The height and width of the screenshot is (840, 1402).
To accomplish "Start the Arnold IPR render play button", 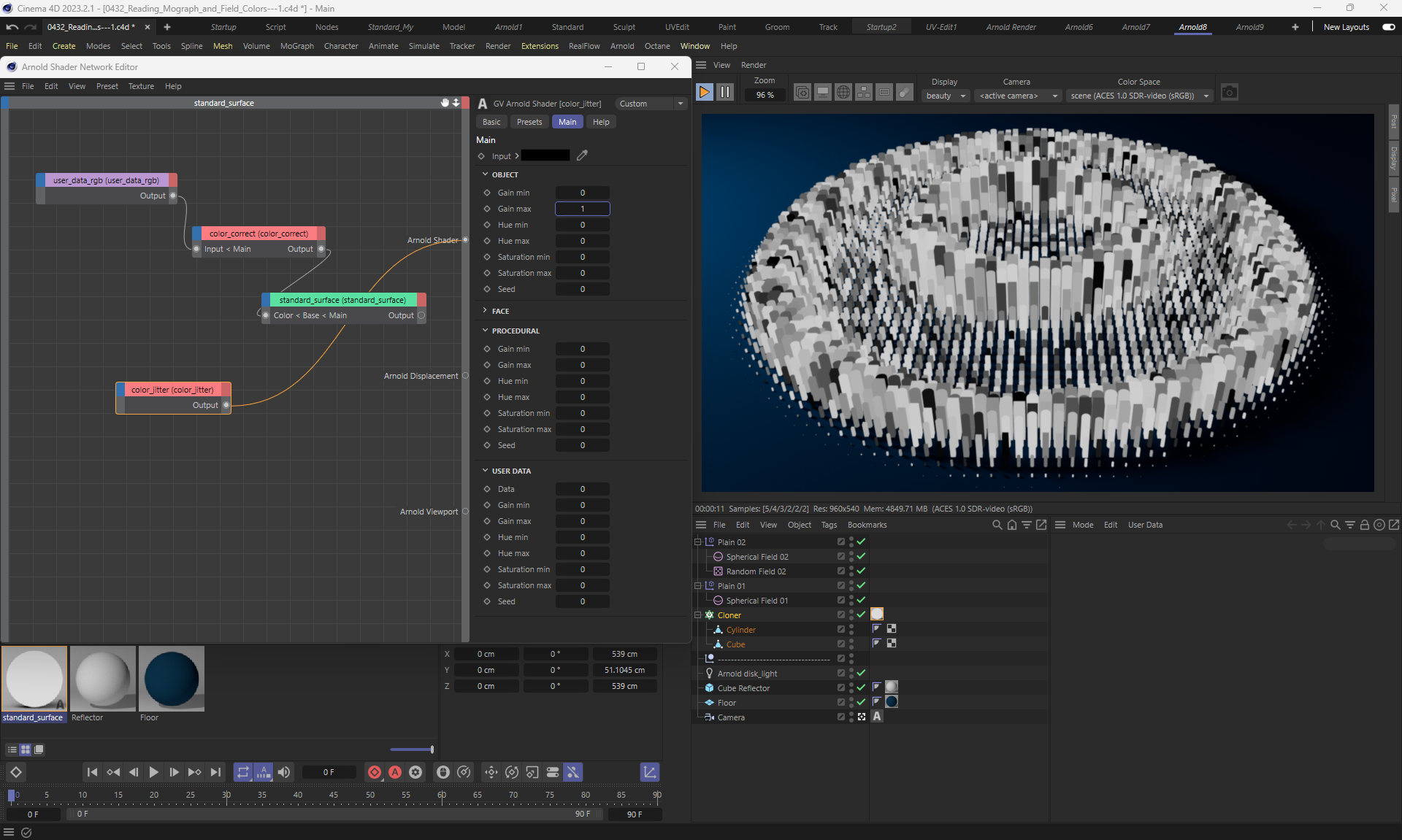I will click(704, 92).
